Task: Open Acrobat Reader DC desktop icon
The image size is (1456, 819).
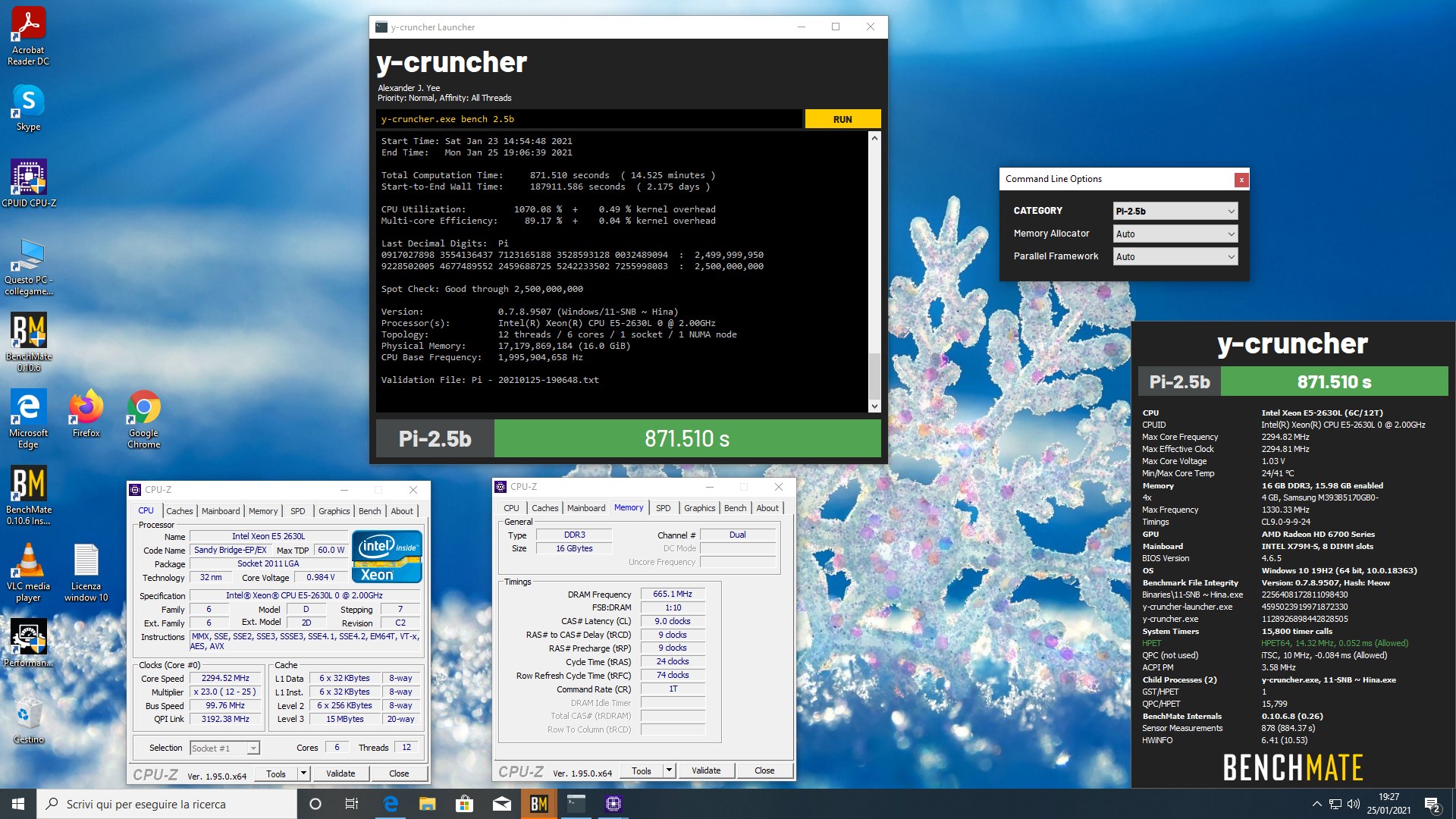Action: 28,36
